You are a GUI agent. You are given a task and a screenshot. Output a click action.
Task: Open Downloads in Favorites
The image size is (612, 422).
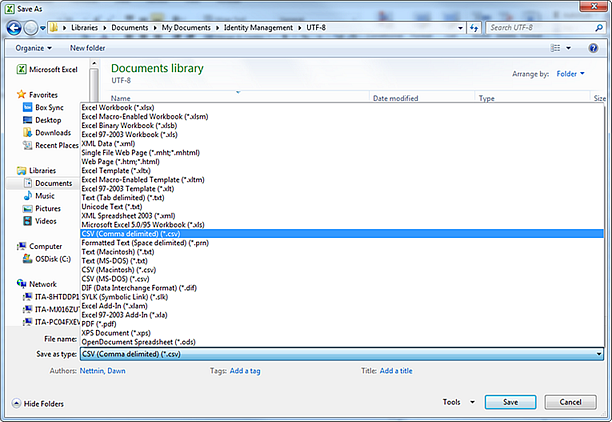point(47,133)
